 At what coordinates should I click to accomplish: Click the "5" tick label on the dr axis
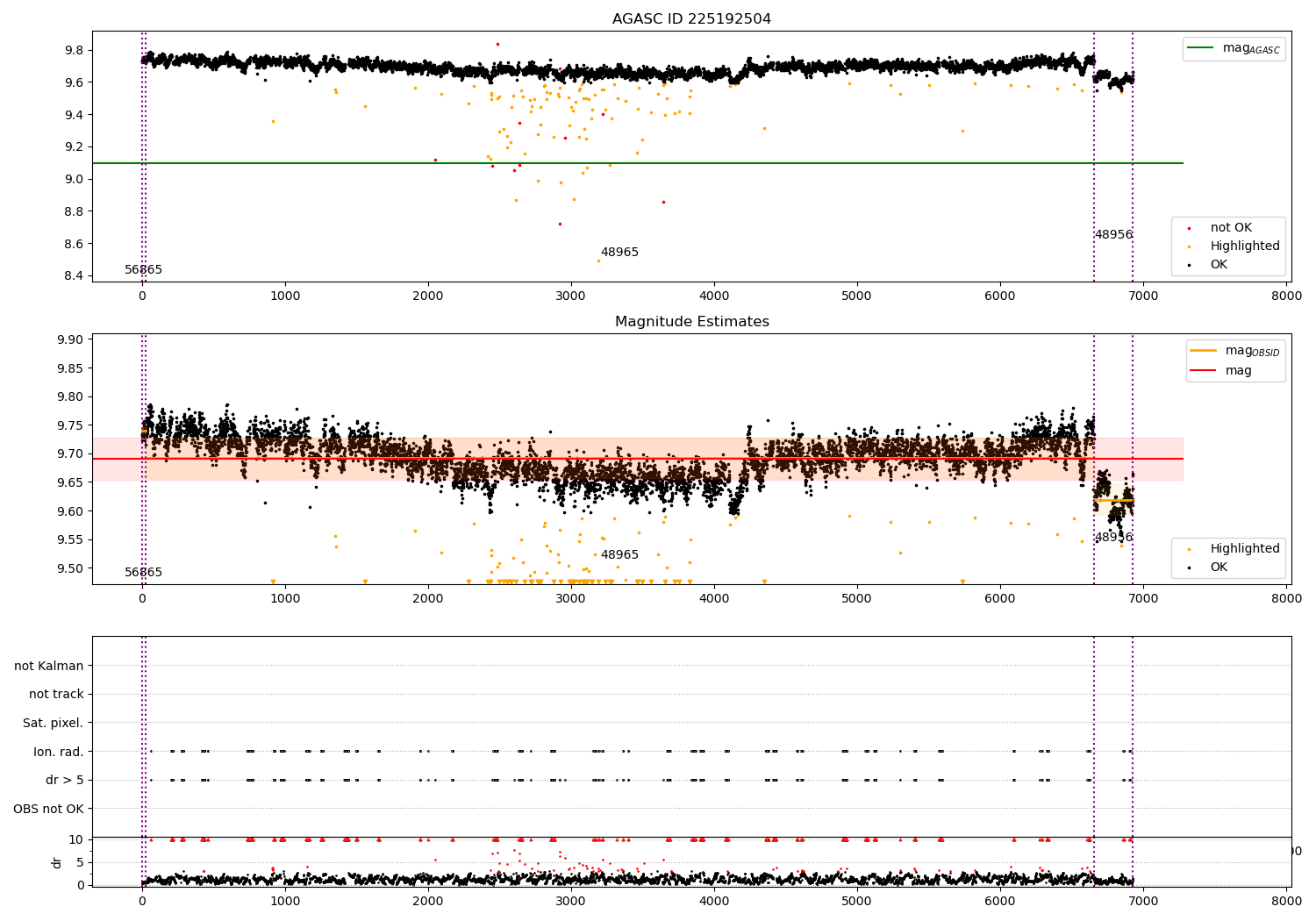click(x=81, y=863)
